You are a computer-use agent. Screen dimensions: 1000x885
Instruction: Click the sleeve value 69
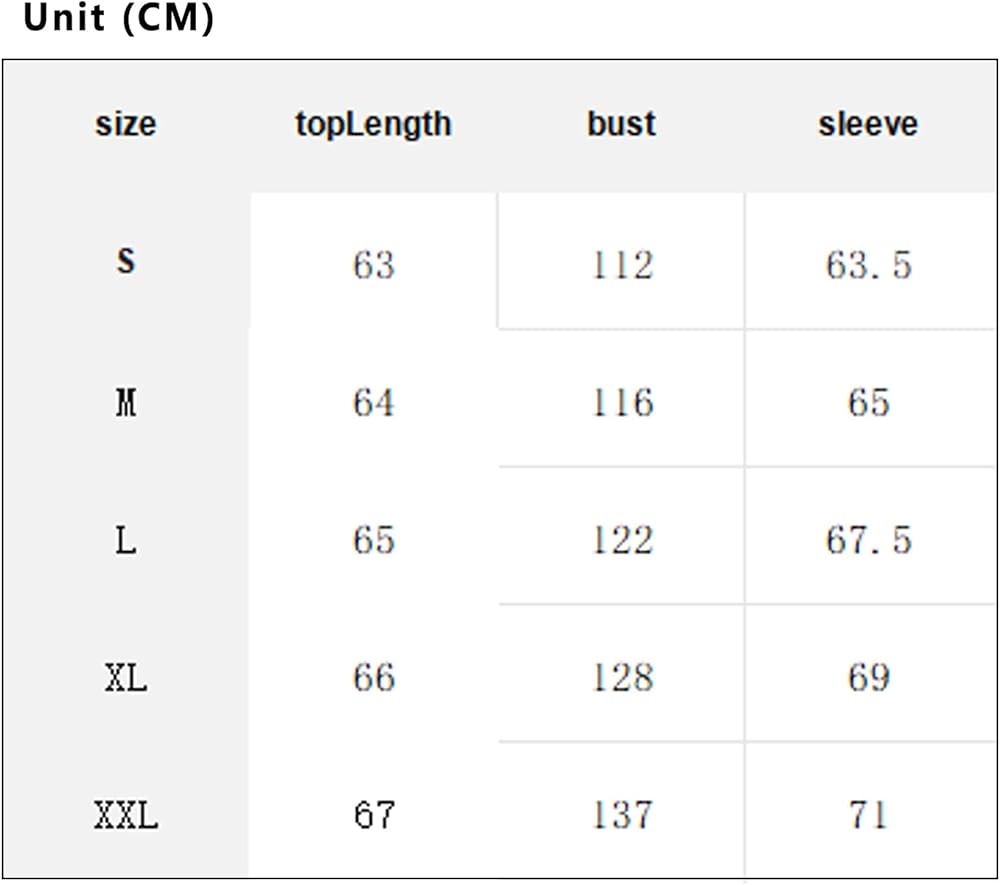(868, 678)
